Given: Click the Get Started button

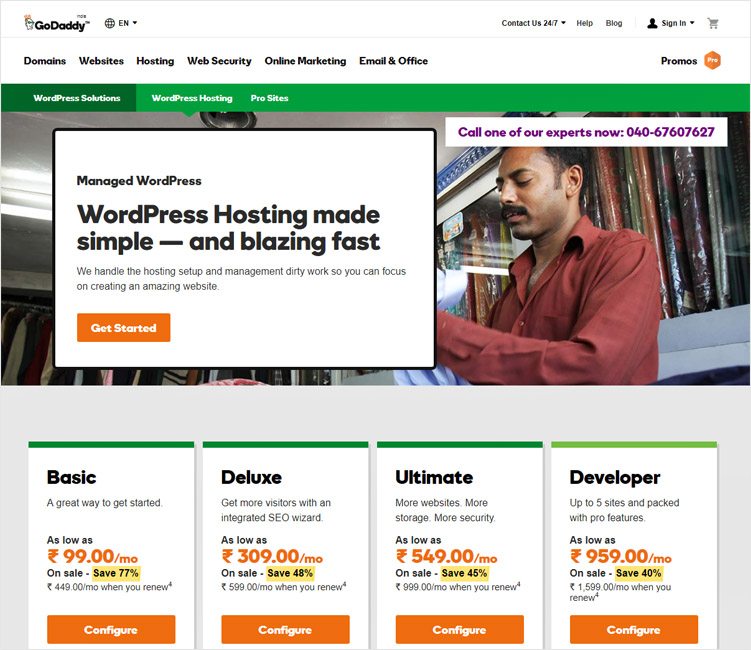Looking at the screenshot, I should (x=124, y=328).
